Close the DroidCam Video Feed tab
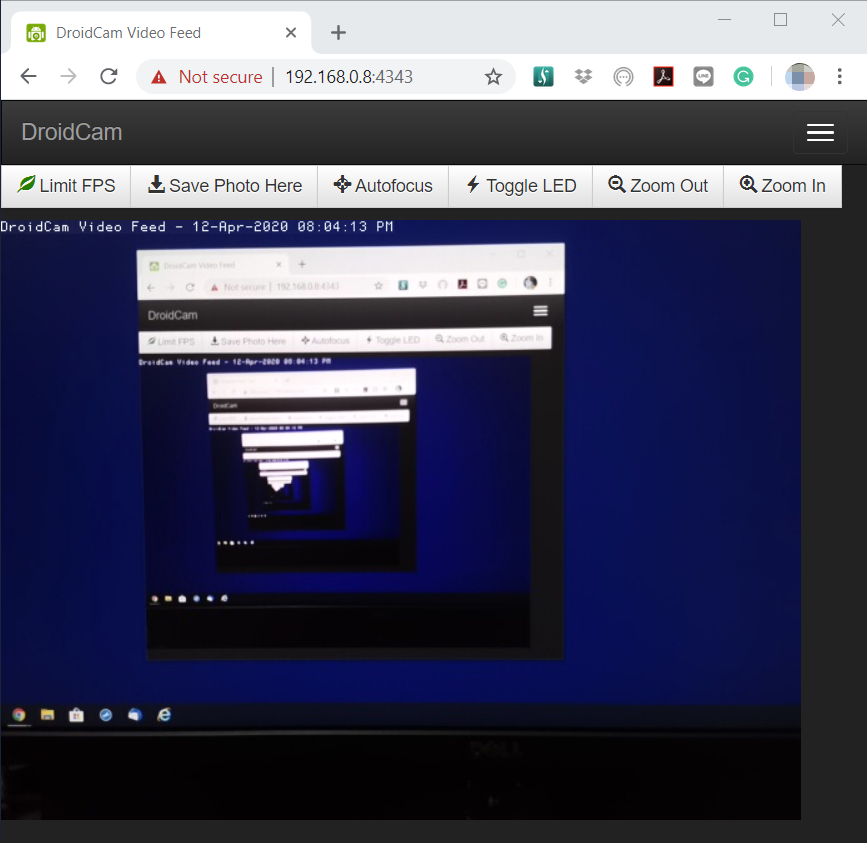867x843 pixels. pos(291,33)
